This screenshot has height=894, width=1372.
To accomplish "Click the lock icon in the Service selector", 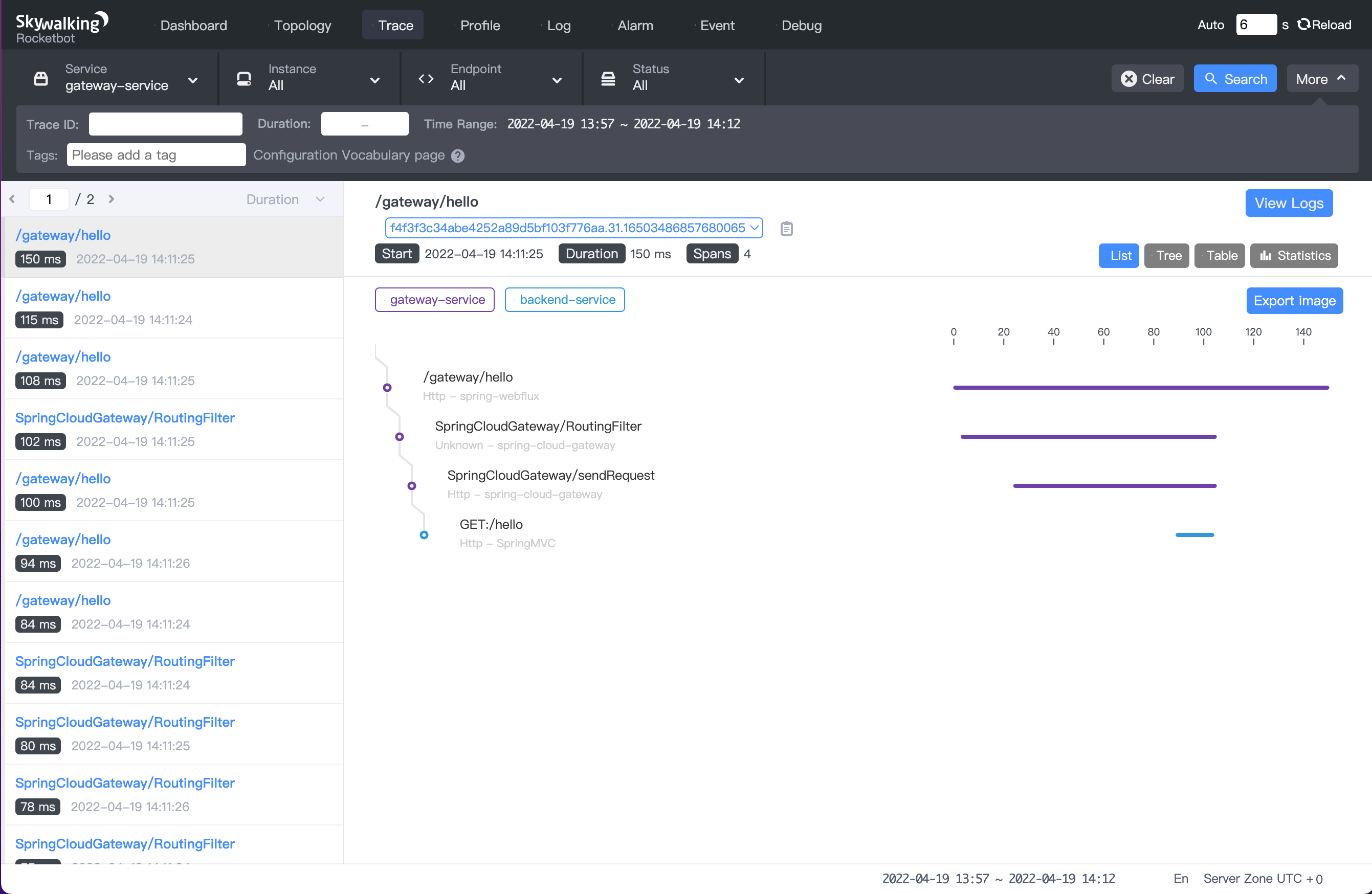I will click(40, 78).
